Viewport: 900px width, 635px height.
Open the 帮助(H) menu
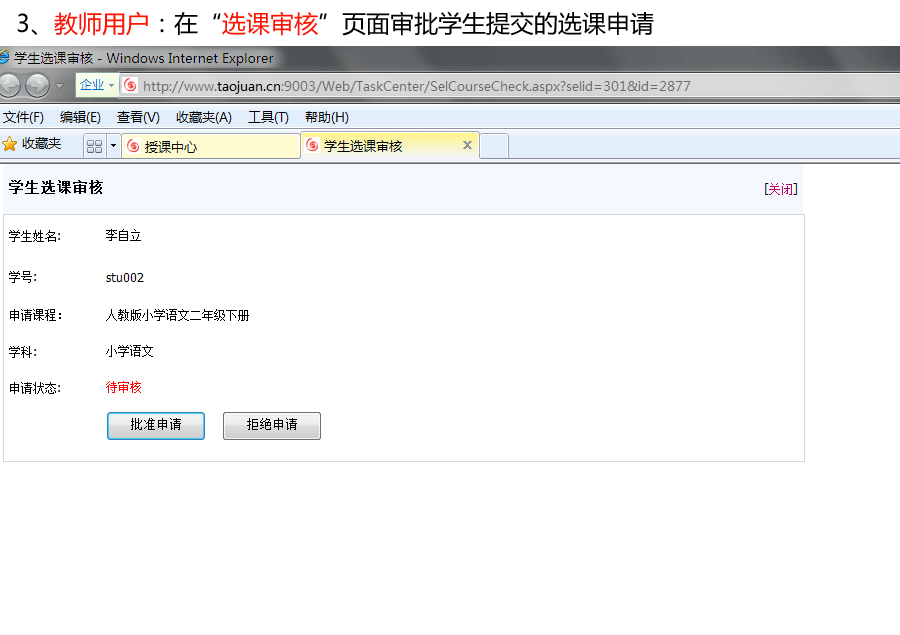coord(326,117)
